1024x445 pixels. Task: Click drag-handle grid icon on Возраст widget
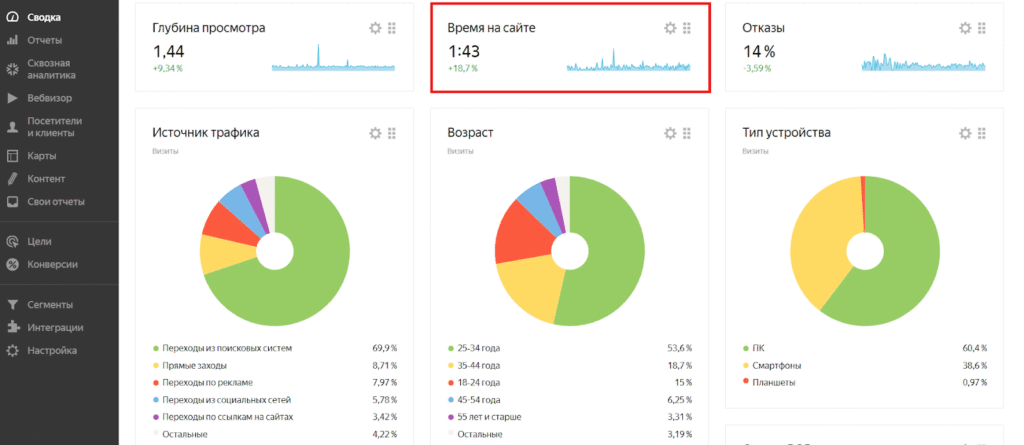tap(687, 133)
